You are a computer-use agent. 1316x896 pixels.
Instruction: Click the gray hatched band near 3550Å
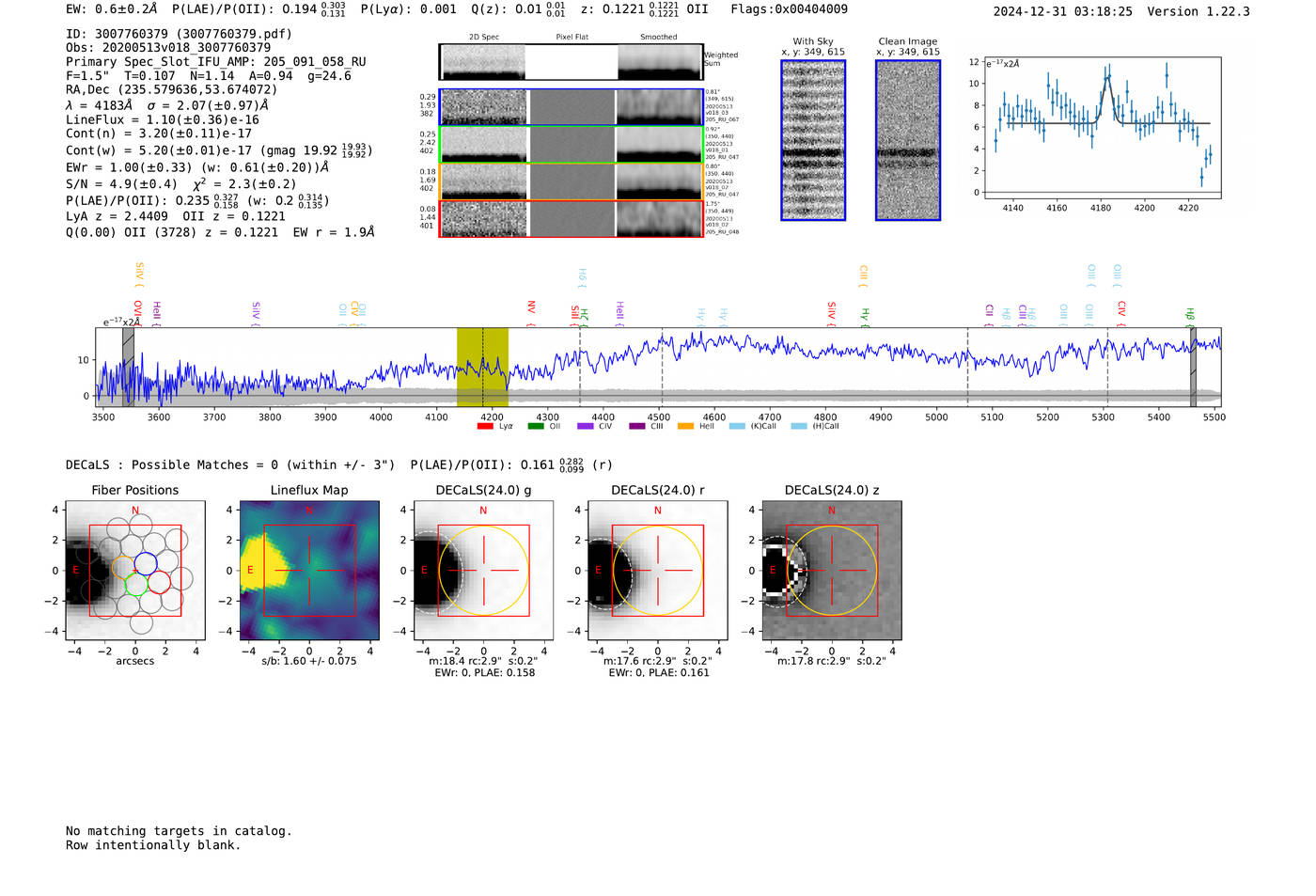click(x=128, y=367)
